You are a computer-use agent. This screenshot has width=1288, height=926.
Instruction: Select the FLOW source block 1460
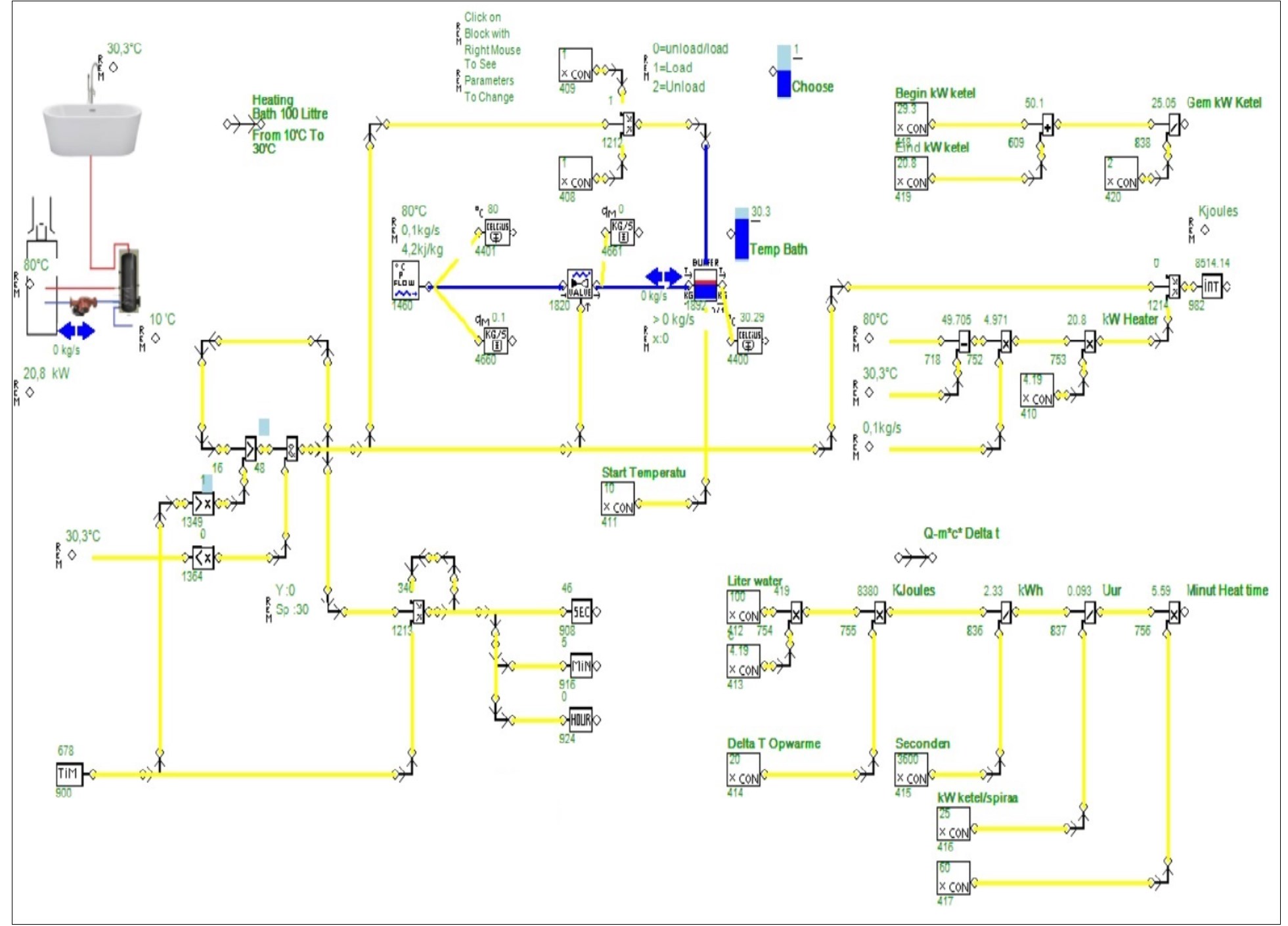(x=405, y=281)
